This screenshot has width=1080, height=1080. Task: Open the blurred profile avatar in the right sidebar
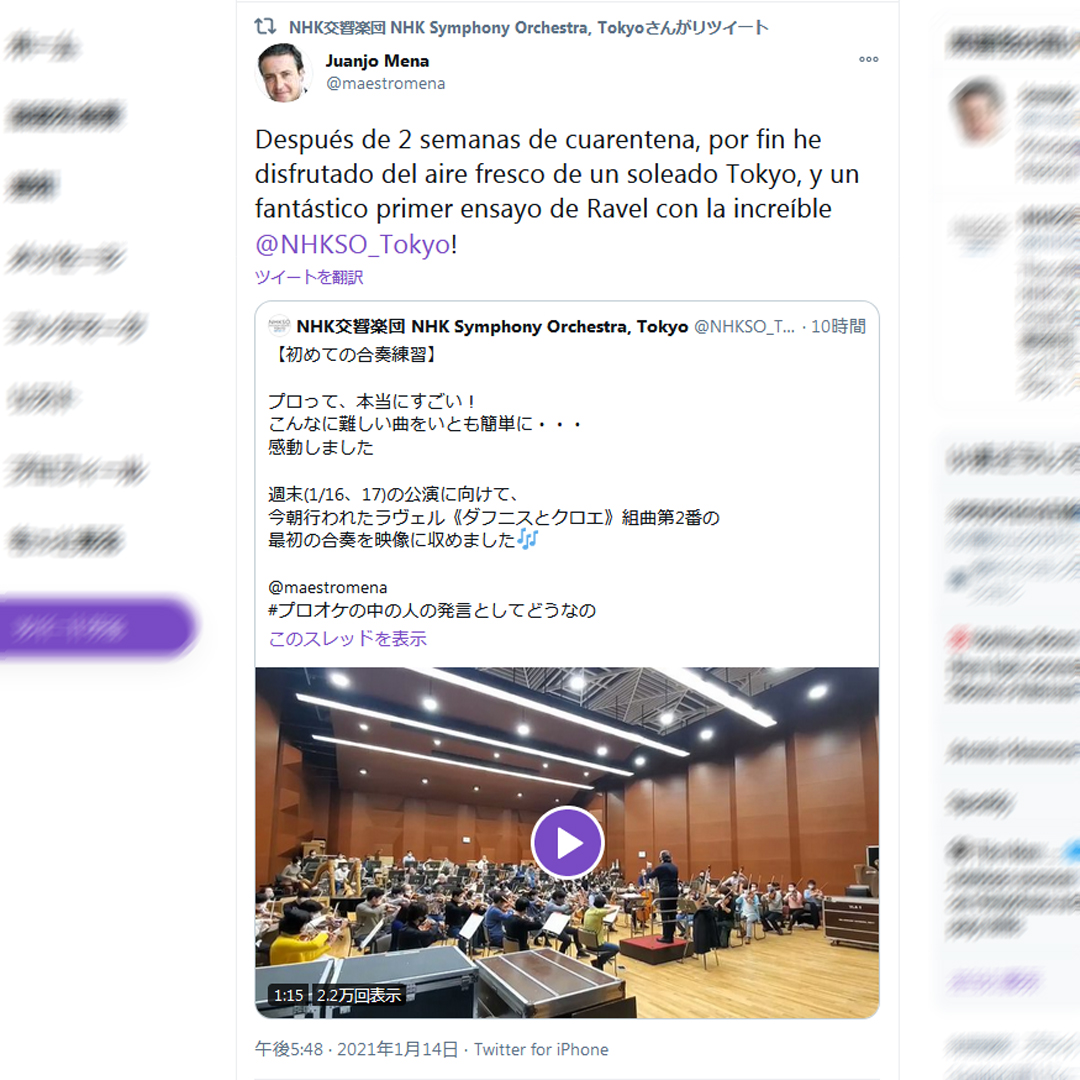click(x=977, y=110)
